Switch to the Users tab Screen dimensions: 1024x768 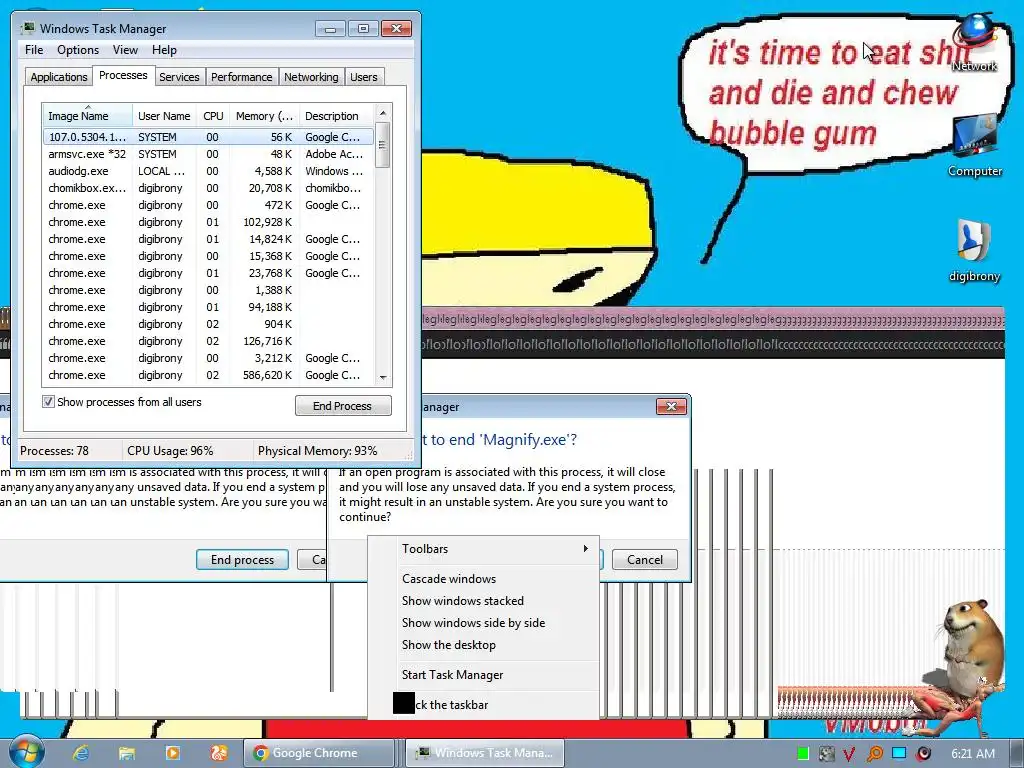click(x=363, y=77)
